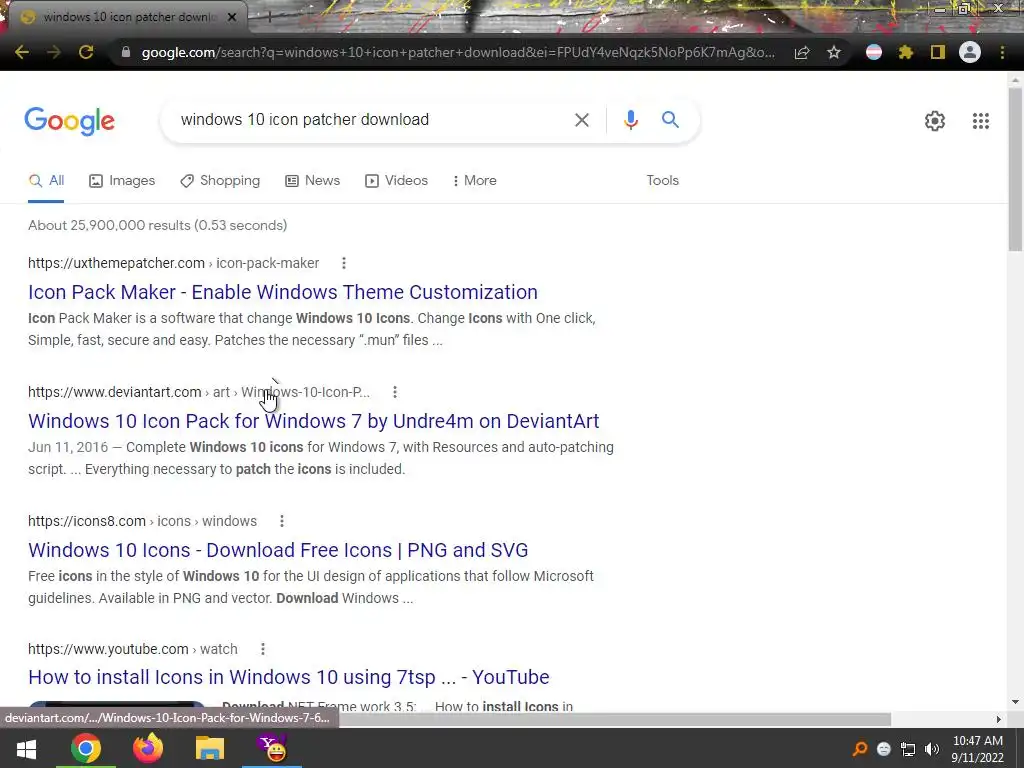Select the All results tab
Viewport: 1024px width, 768px height.
pos(46,181)
